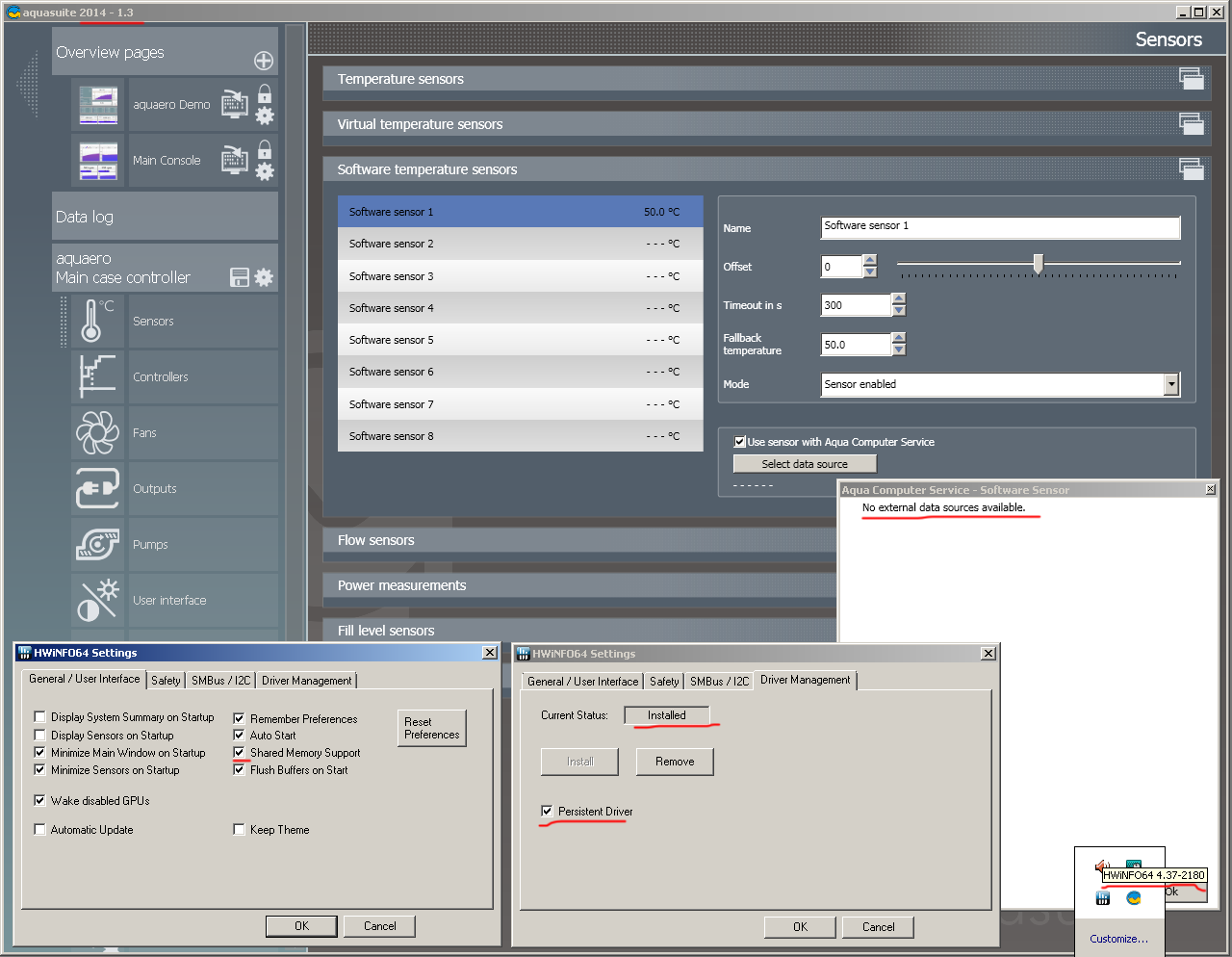Select the Fans icon in sidebar
The image size is (1232, 957).
pos(97,433)
